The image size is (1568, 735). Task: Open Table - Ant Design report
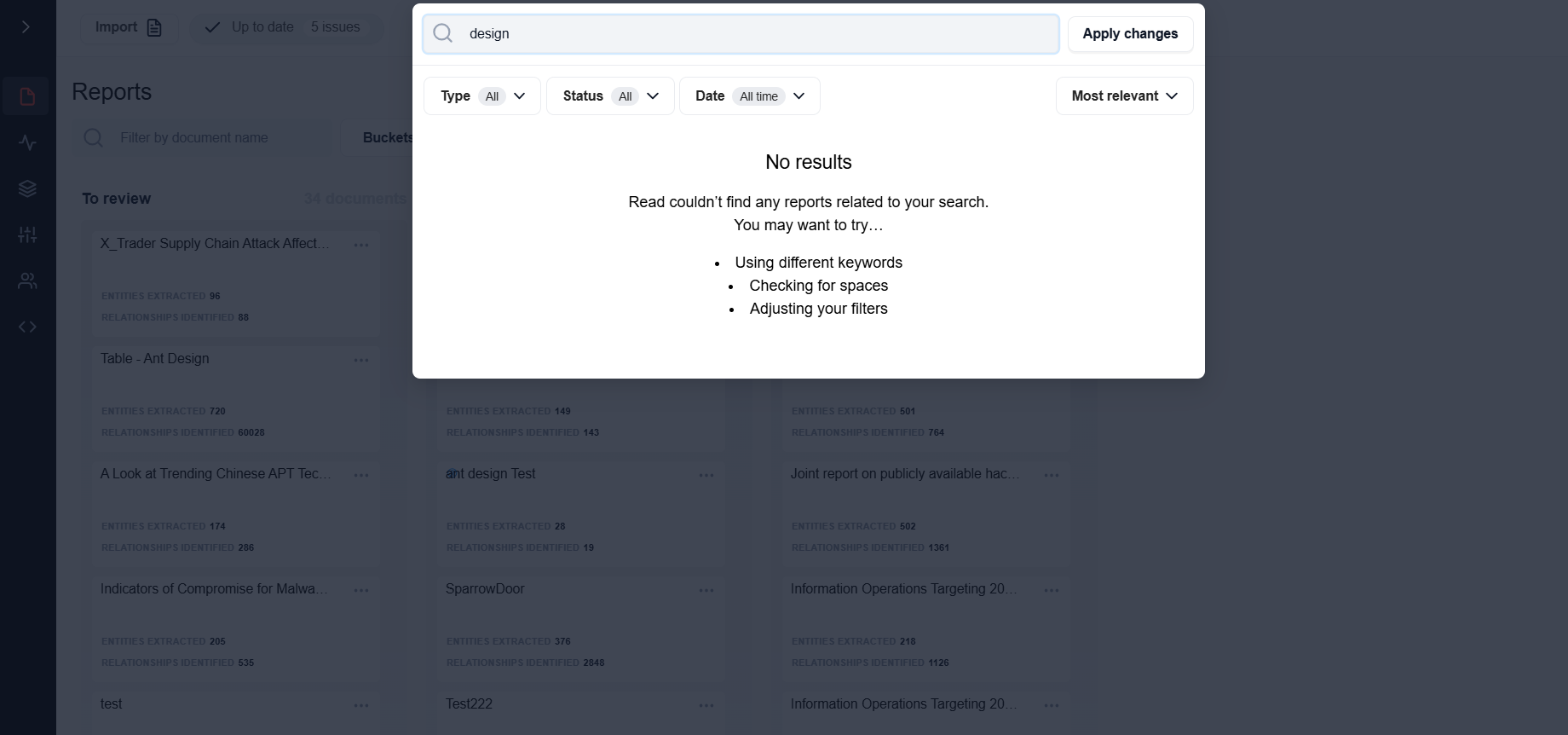tap(154, 358)
